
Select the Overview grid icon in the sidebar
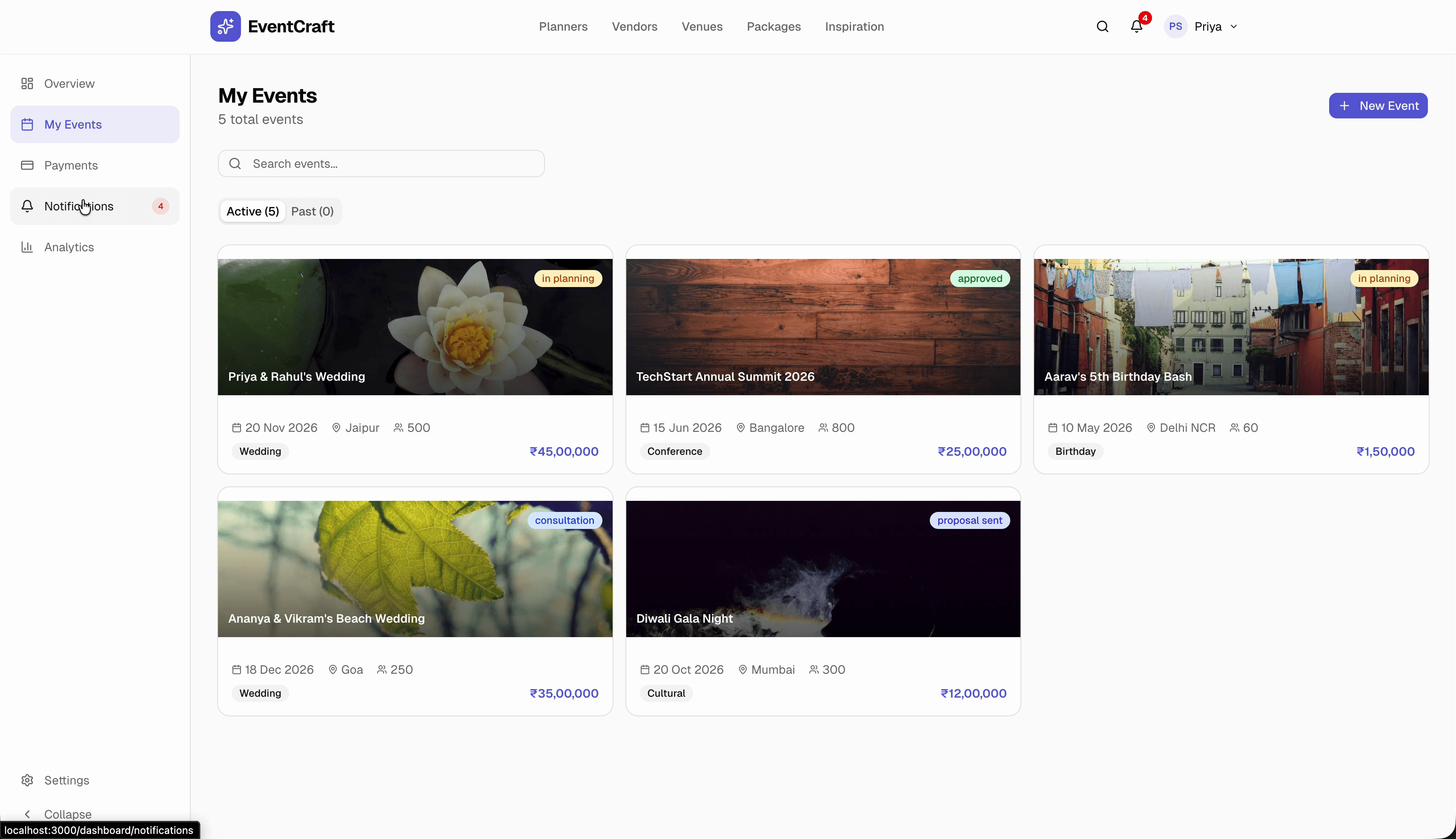click(x=26, y=83)
